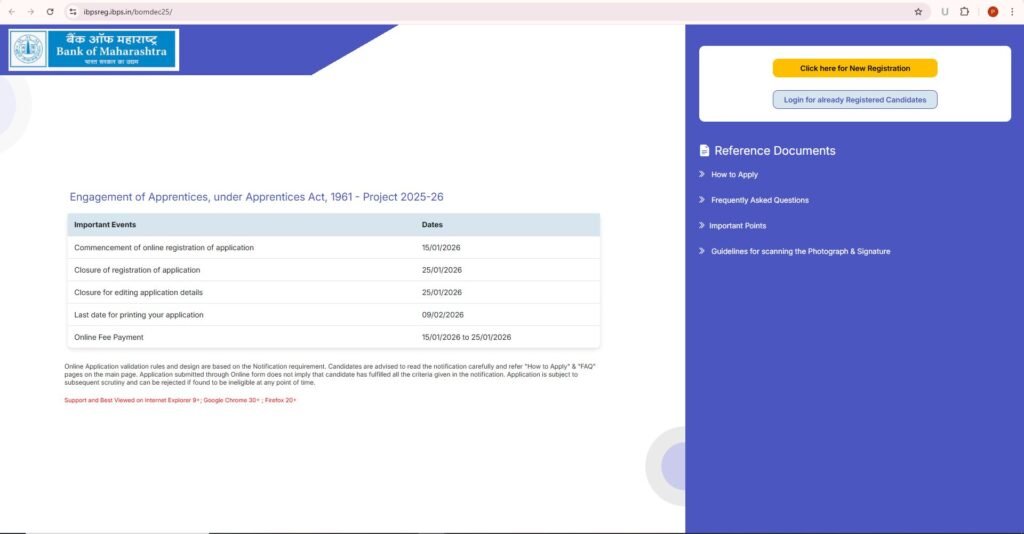The width and height of the screenshot is (1024, 534).
Task: Open the Chrome three-dot menu
Action: point(1013,11)
